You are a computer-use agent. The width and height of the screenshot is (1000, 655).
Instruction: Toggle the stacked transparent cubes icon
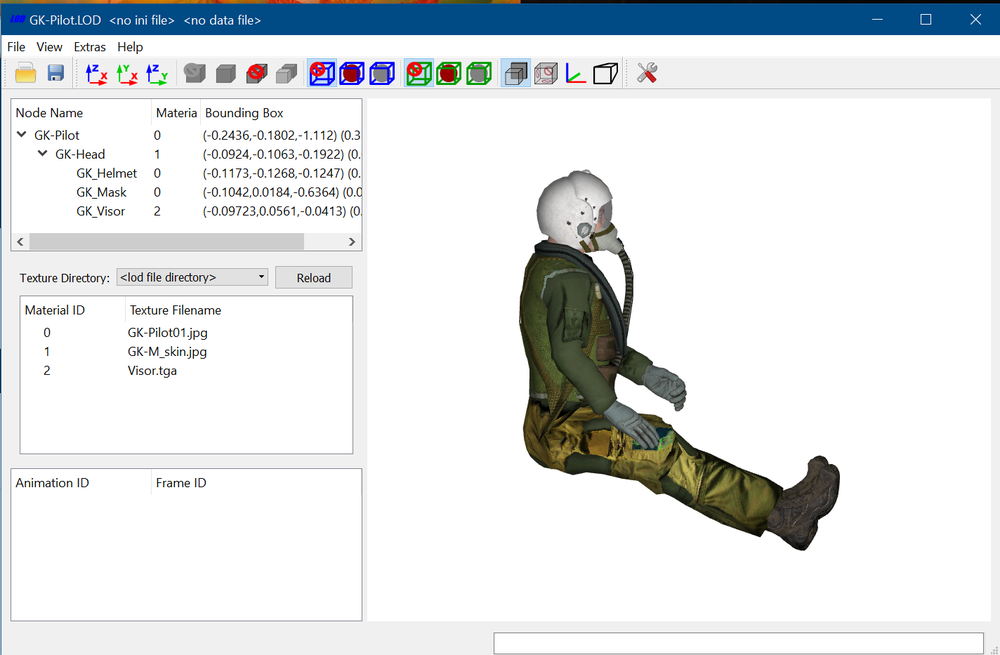(515, 73)
